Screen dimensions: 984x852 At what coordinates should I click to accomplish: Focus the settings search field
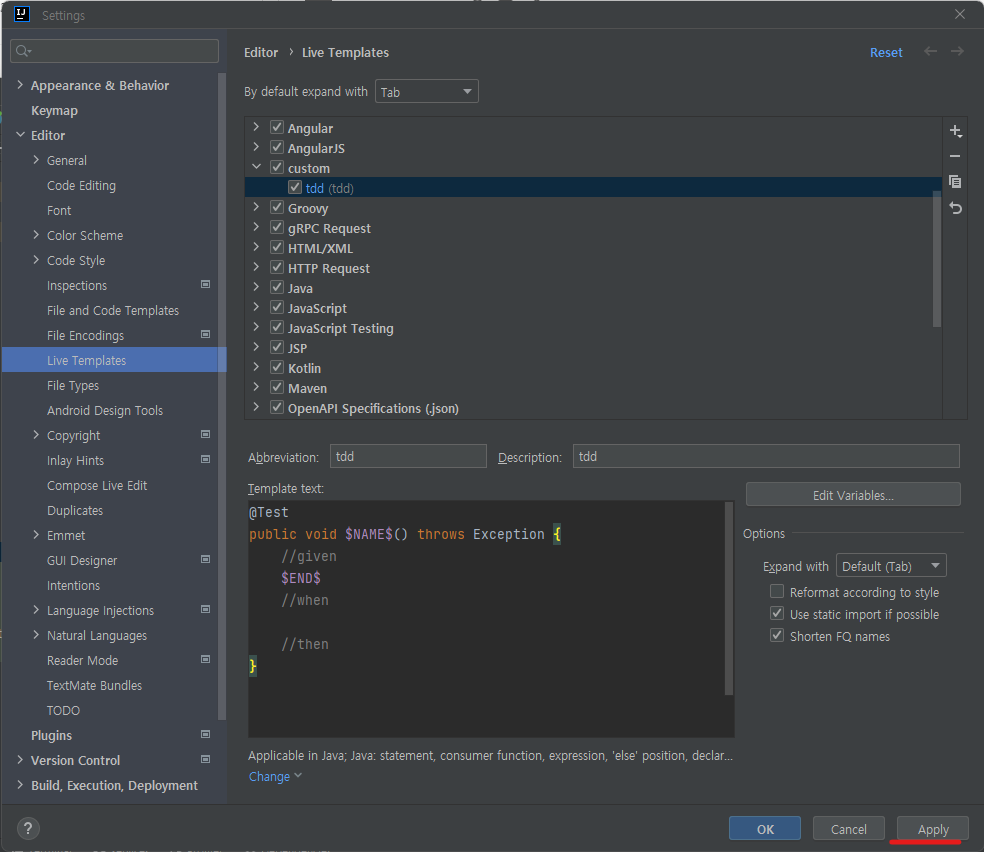(x=114, y=51)
